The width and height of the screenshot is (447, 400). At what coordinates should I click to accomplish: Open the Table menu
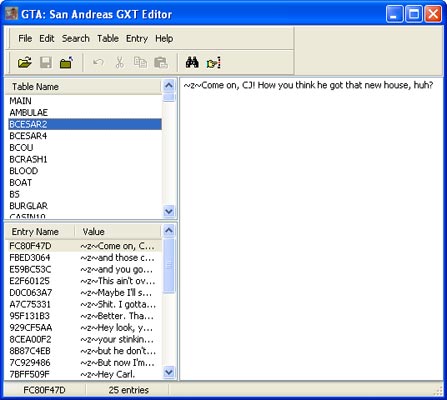tap(108, 39)
